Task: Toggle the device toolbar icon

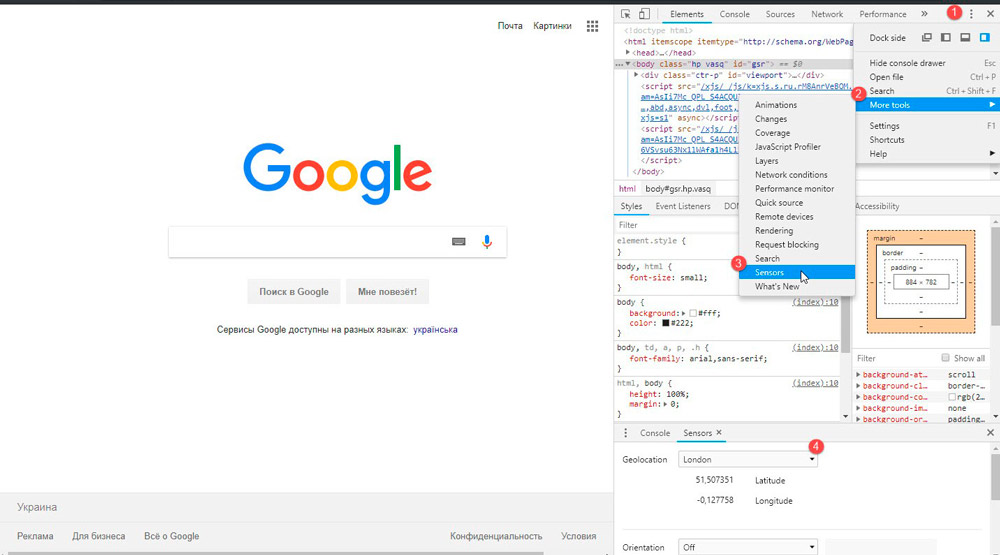Action: (644, 14)
